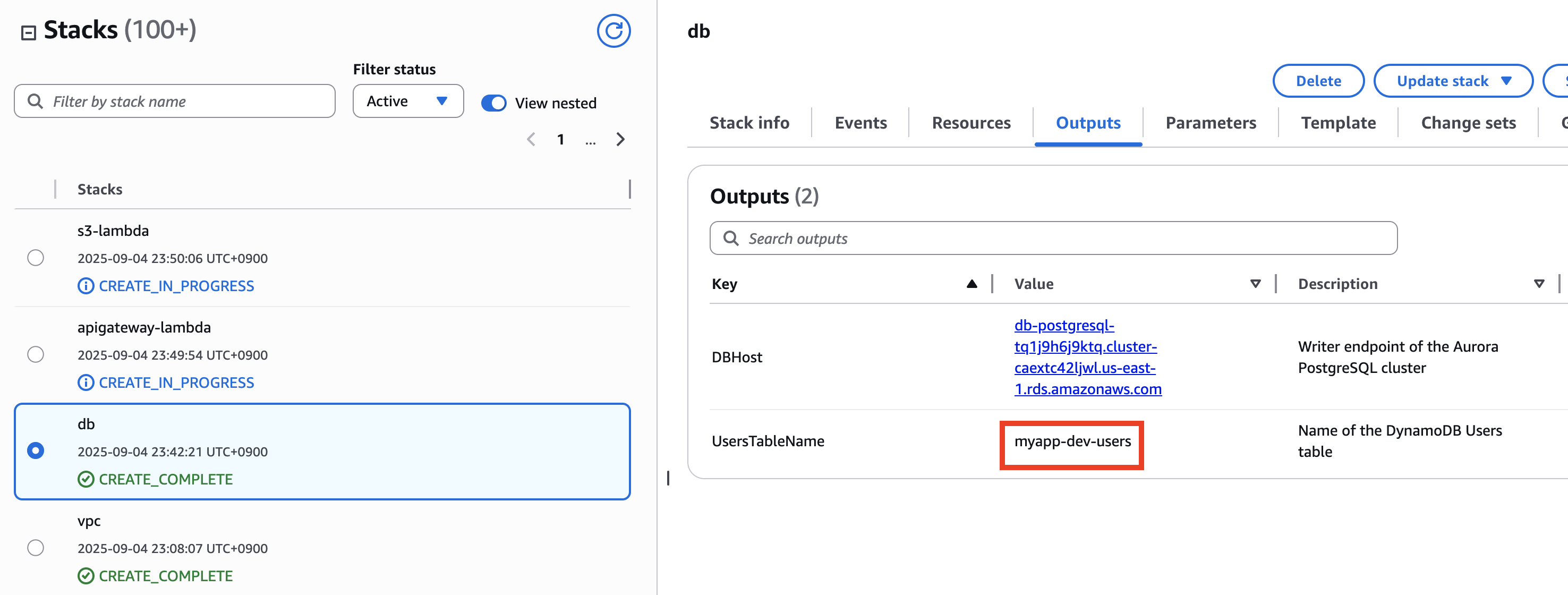Select the s3-lambda stack radio button

point(36,258)
